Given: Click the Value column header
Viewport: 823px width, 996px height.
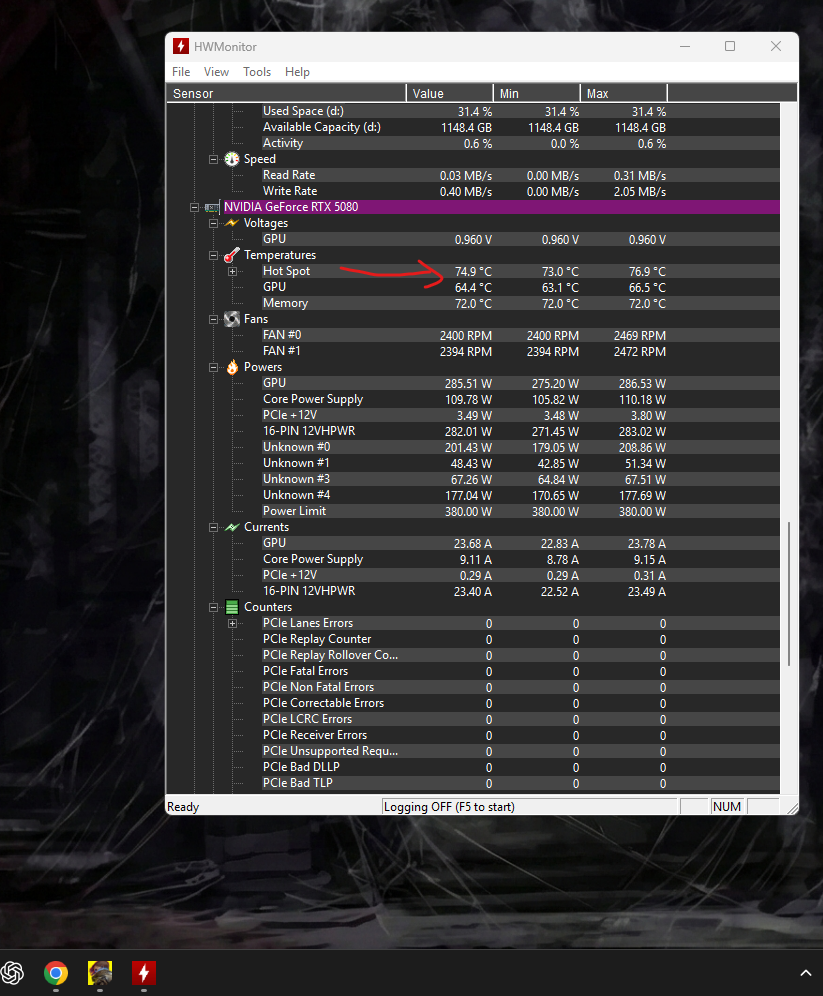Looking at the screenshot, I should [x=450, y=93].
